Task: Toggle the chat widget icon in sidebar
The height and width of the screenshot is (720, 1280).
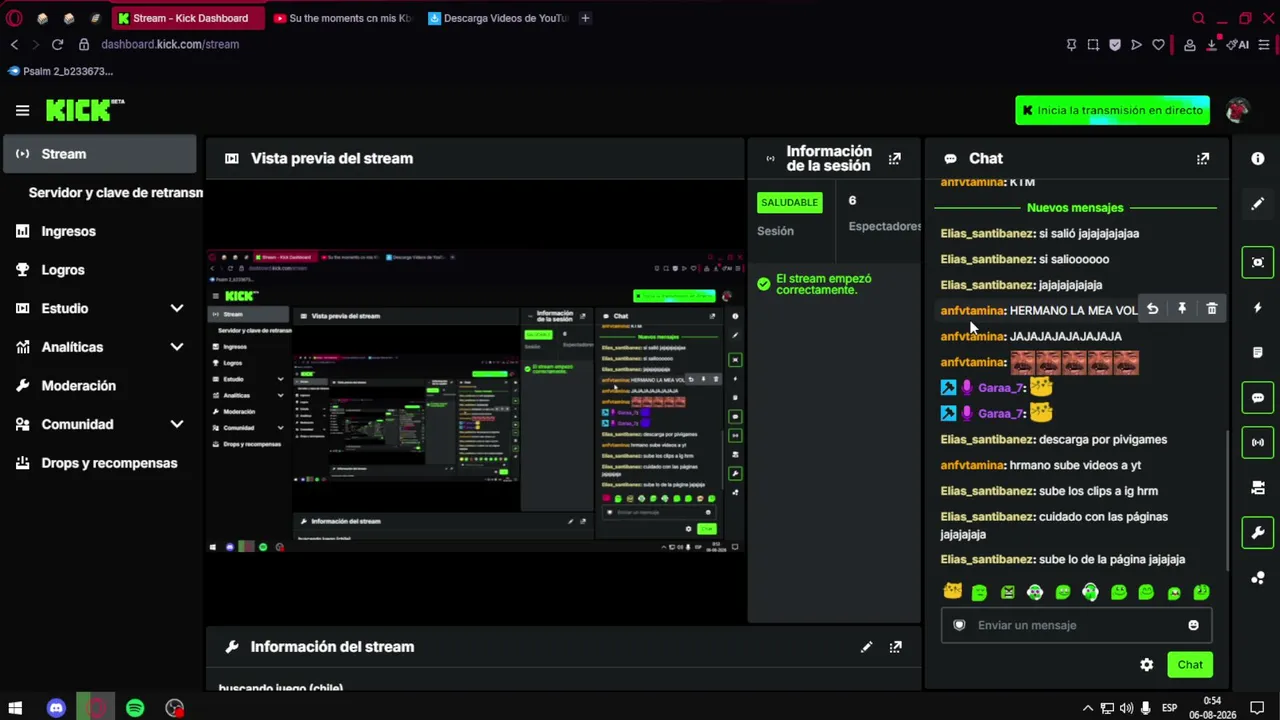Action: [1258, 397]
